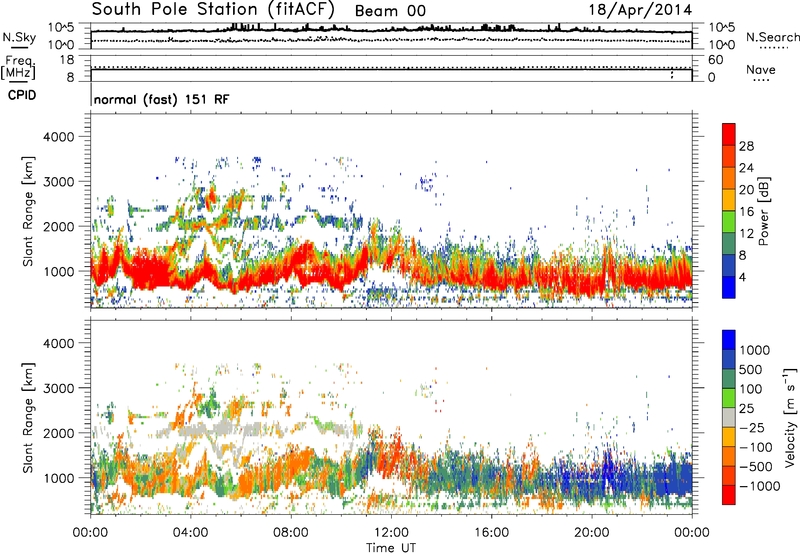
Task: Click velocity panel 'Slant Range [km]' label
Action: pos(28,418)
